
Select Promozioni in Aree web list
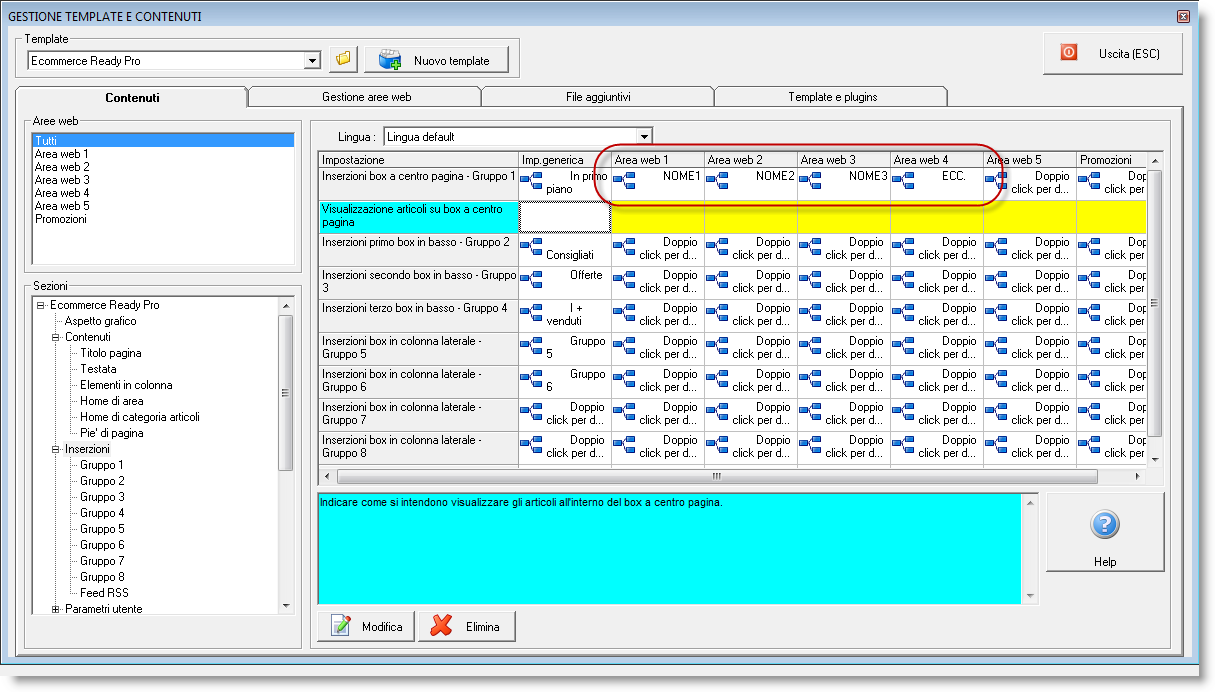(x=61, y=219)
